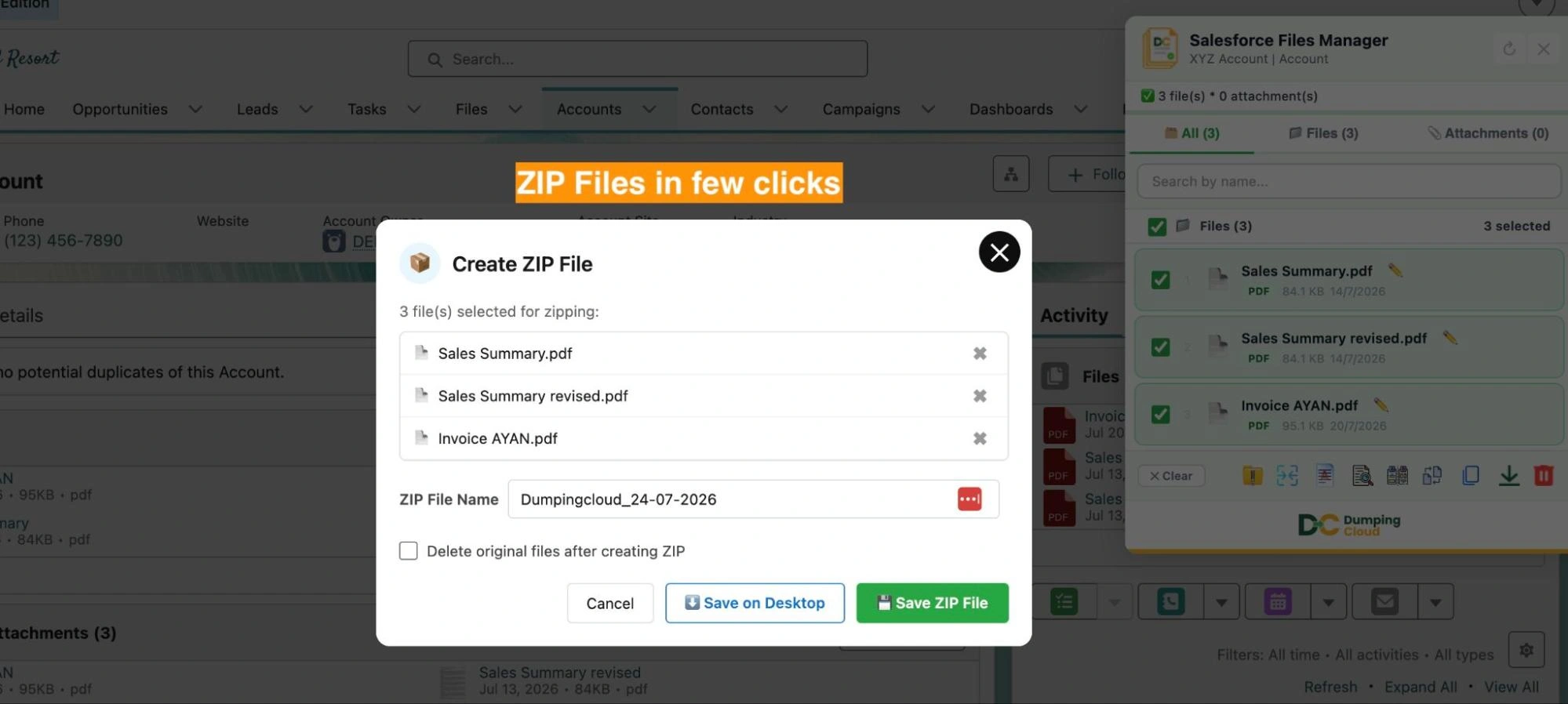Click the convert files icon in Files Manager
This screenshot has height=704, width=1568.
(x=1432, y=475)
